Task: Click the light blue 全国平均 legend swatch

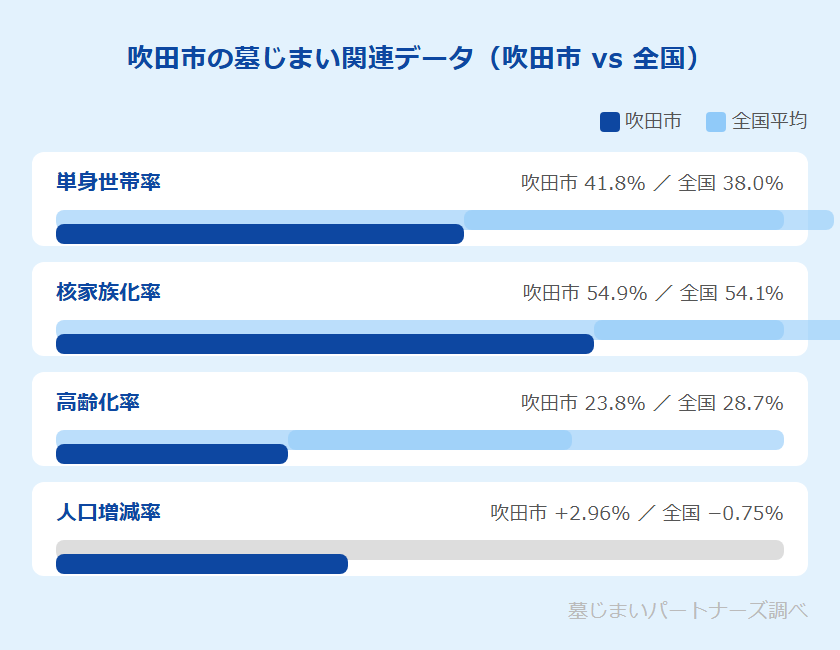Action: pyautogui.click(x=716, y=122)
